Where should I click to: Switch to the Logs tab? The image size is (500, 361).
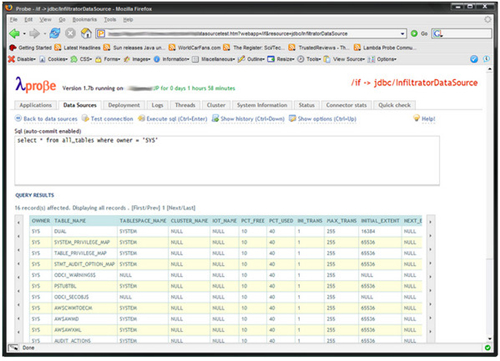tap(157, 105)
